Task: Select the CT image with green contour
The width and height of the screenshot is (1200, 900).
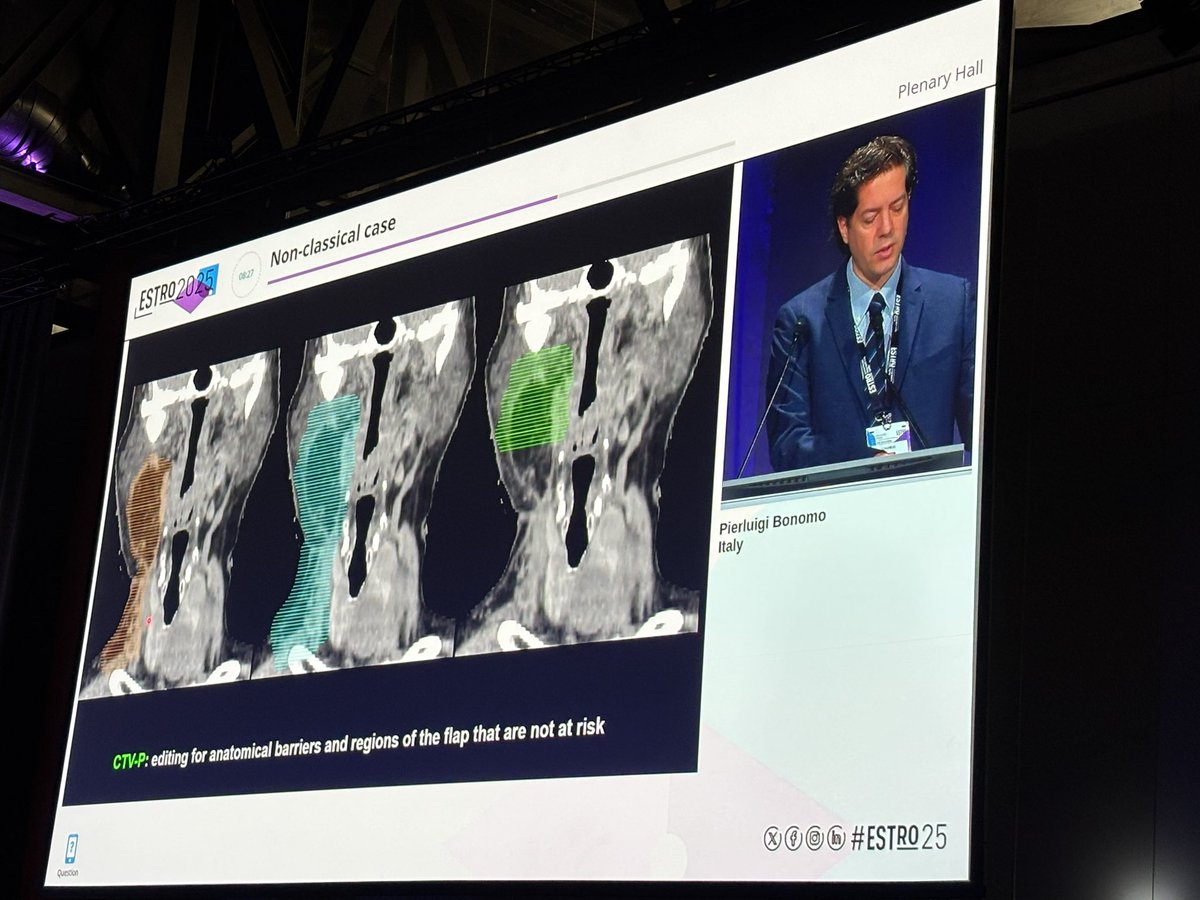Action: (585, 443)
